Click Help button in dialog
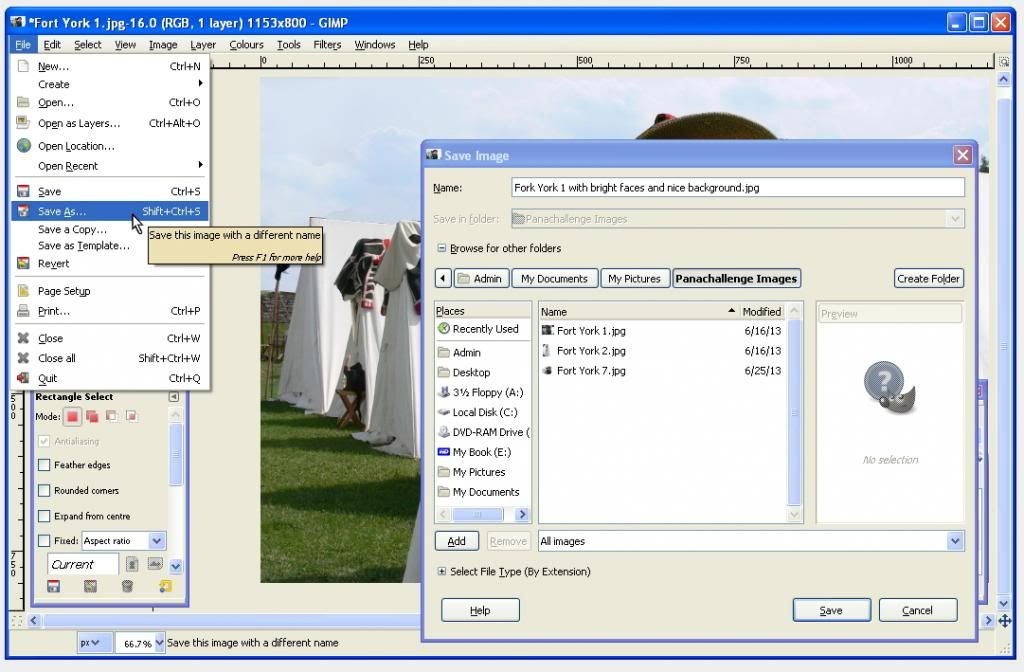The width and height of the screenshot is (1024, 672). (x=480, y=610)
